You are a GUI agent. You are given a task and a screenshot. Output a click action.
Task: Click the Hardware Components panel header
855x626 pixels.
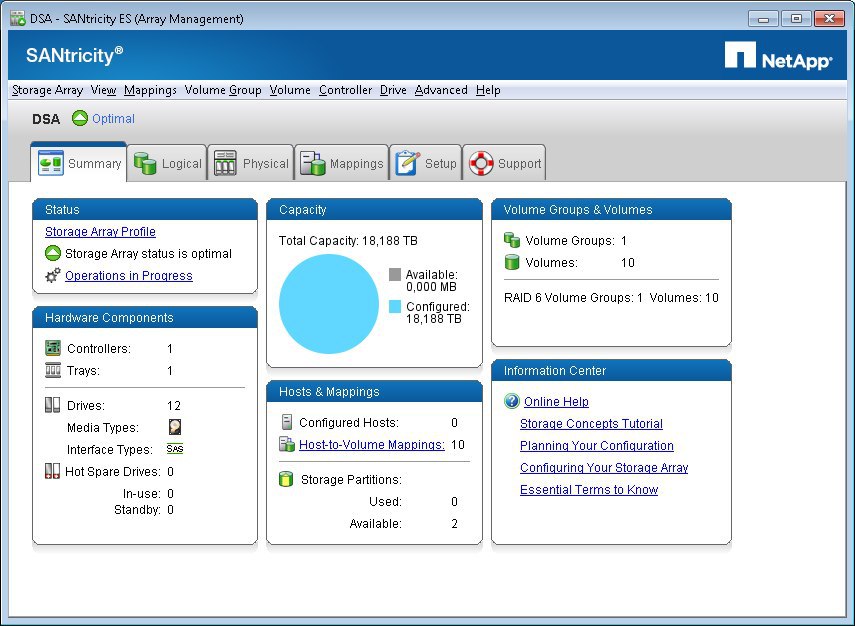144,317
